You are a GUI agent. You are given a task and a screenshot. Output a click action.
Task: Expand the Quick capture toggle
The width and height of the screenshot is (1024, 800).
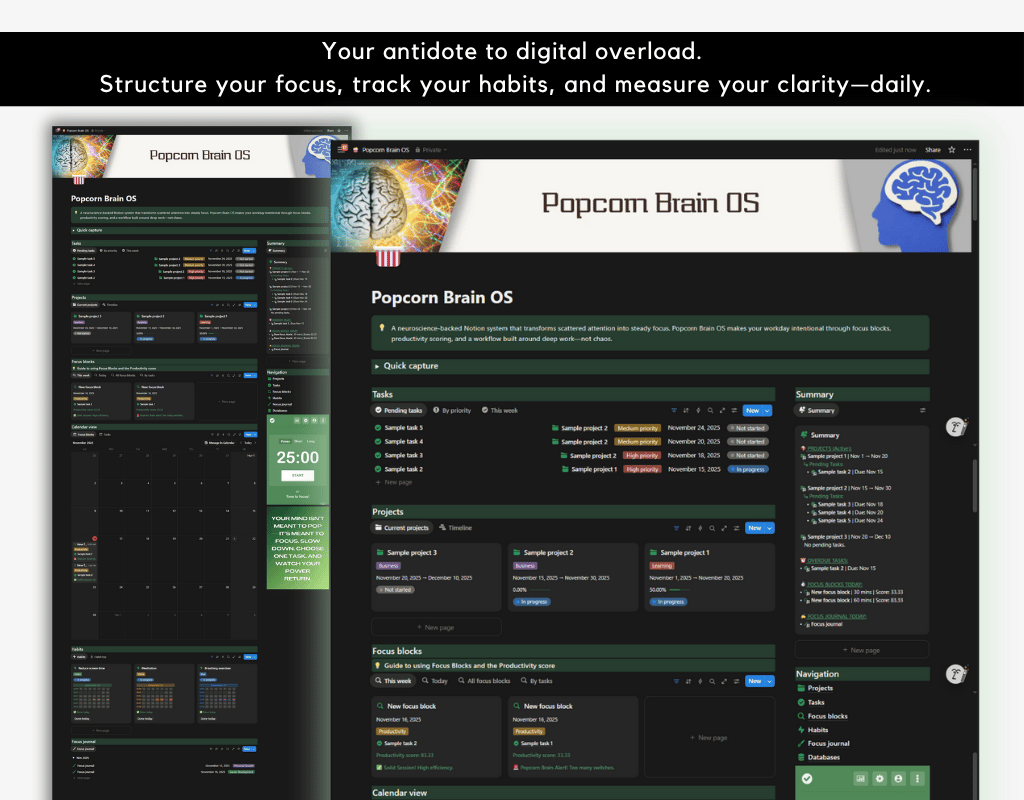tap(377, 366)
